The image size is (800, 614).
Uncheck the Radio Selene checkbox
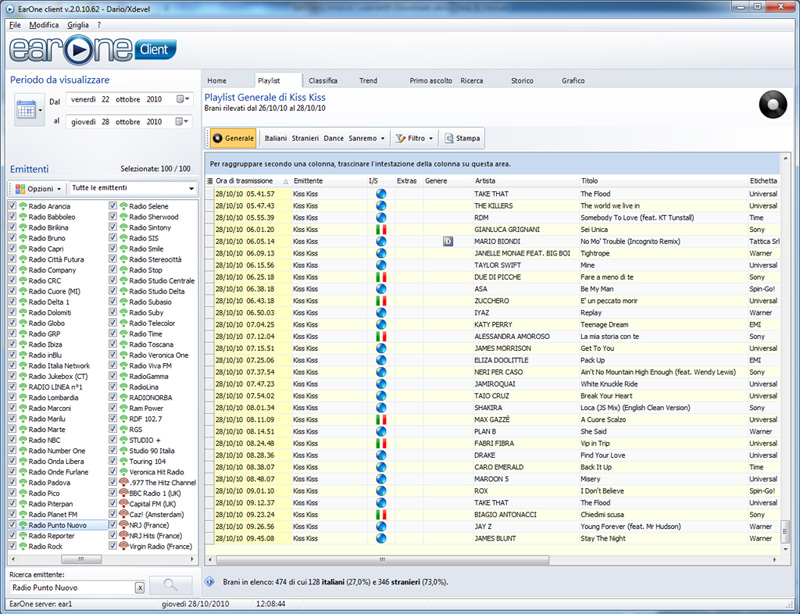click(113, 206)
